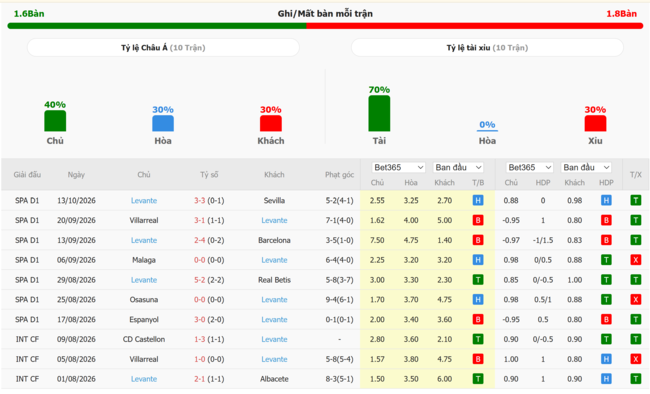Image resolution: width=650 pixels, height=394 pixels.
Task: Click HDP B badge in Espanyol row
Action: (606, 320)
